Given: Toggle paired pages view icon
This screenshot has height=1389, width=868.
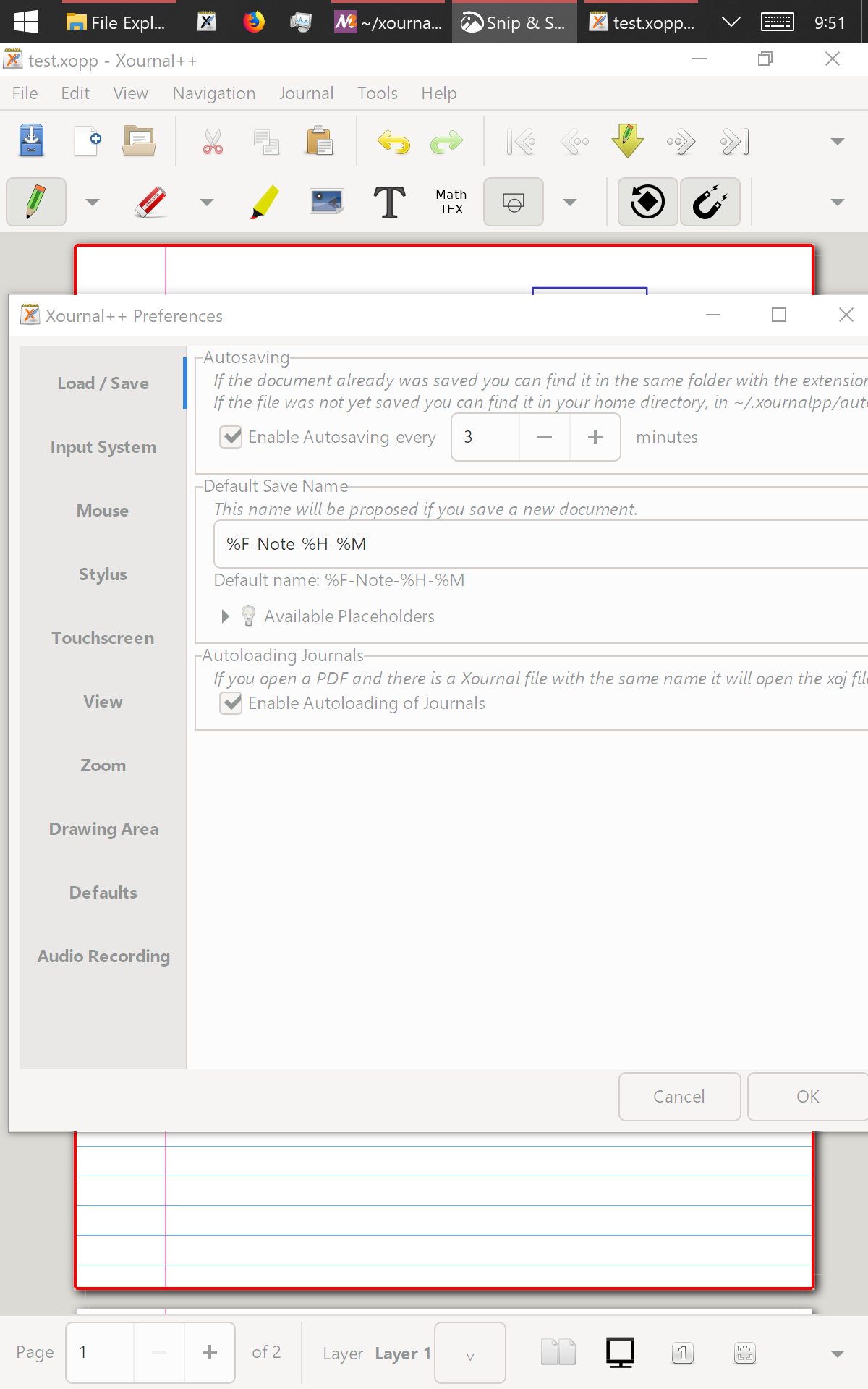Looking at the screenshot, I should (558, 1352).
